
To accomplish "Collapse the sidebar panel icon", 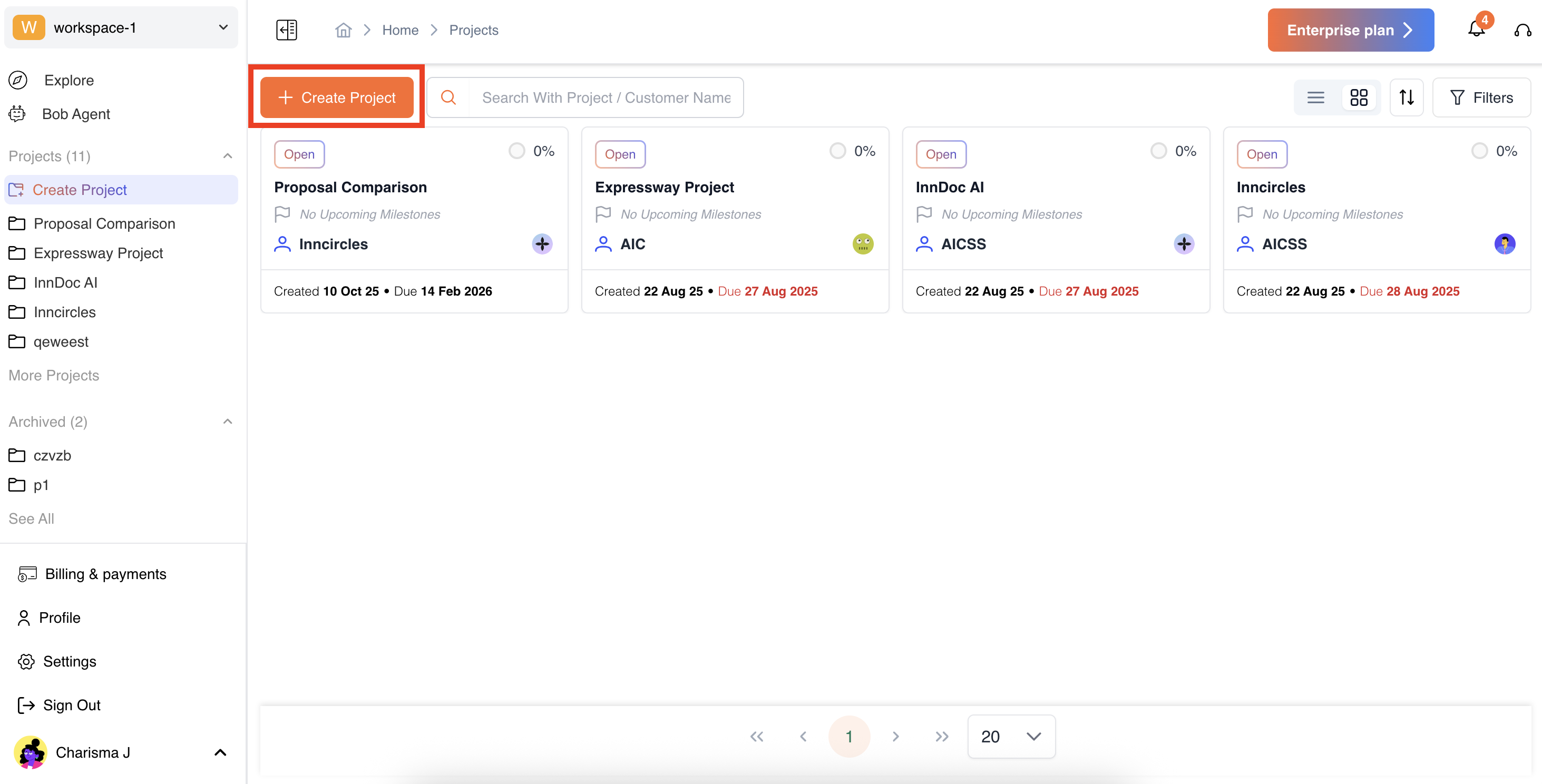I will pos(287,30).
